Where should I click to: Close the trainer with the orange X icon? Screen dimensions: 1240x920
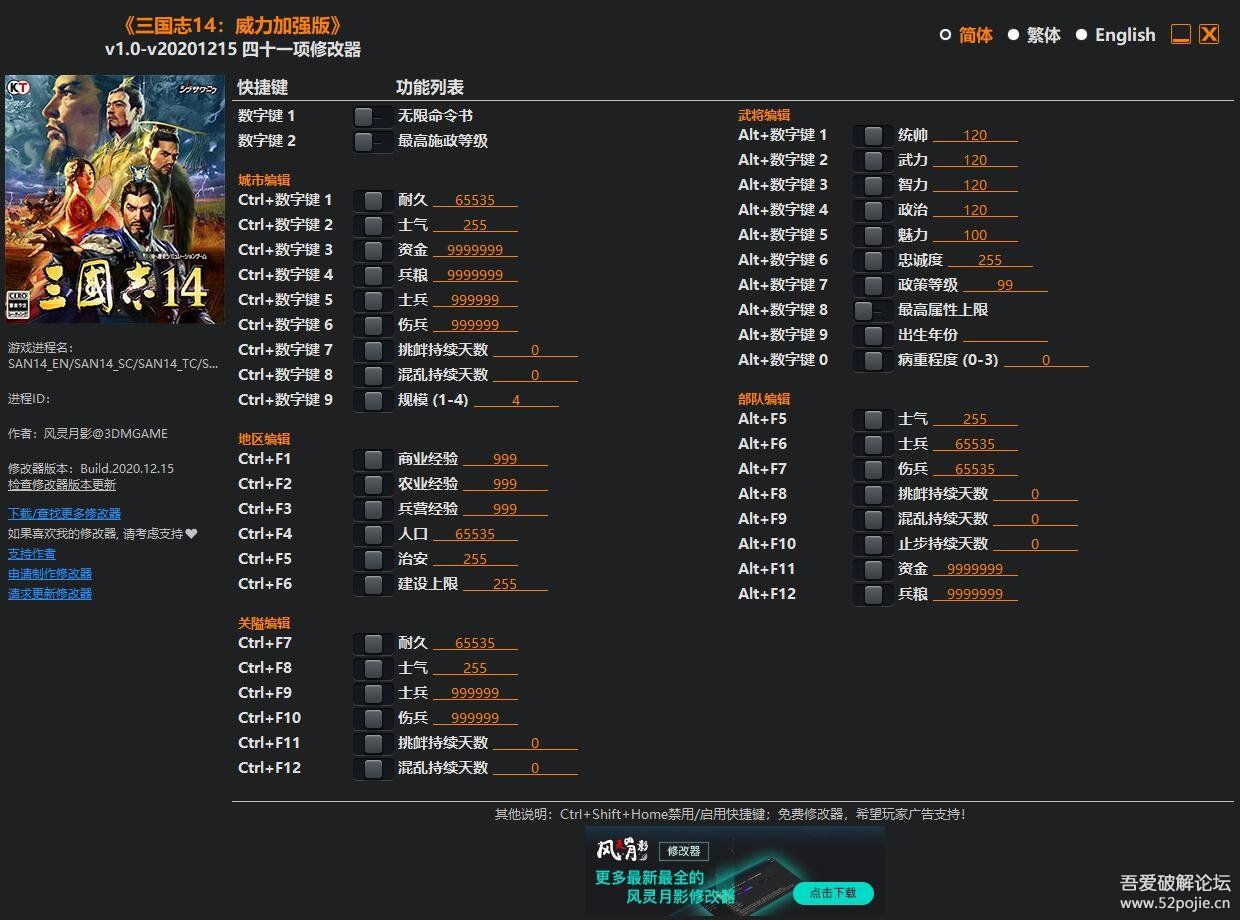click(1209, 34)
